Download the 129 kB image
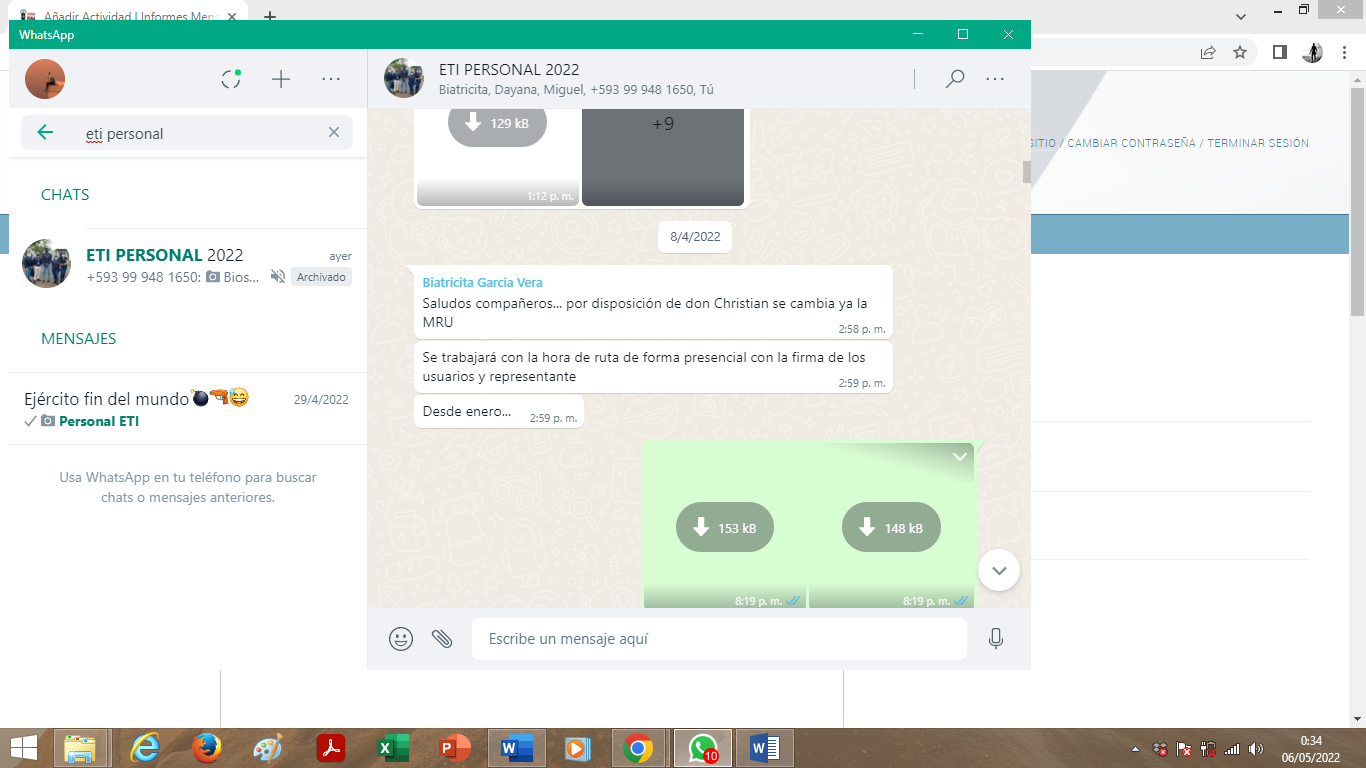Viewport: 1366px width, 768px height. coord(497,124)
